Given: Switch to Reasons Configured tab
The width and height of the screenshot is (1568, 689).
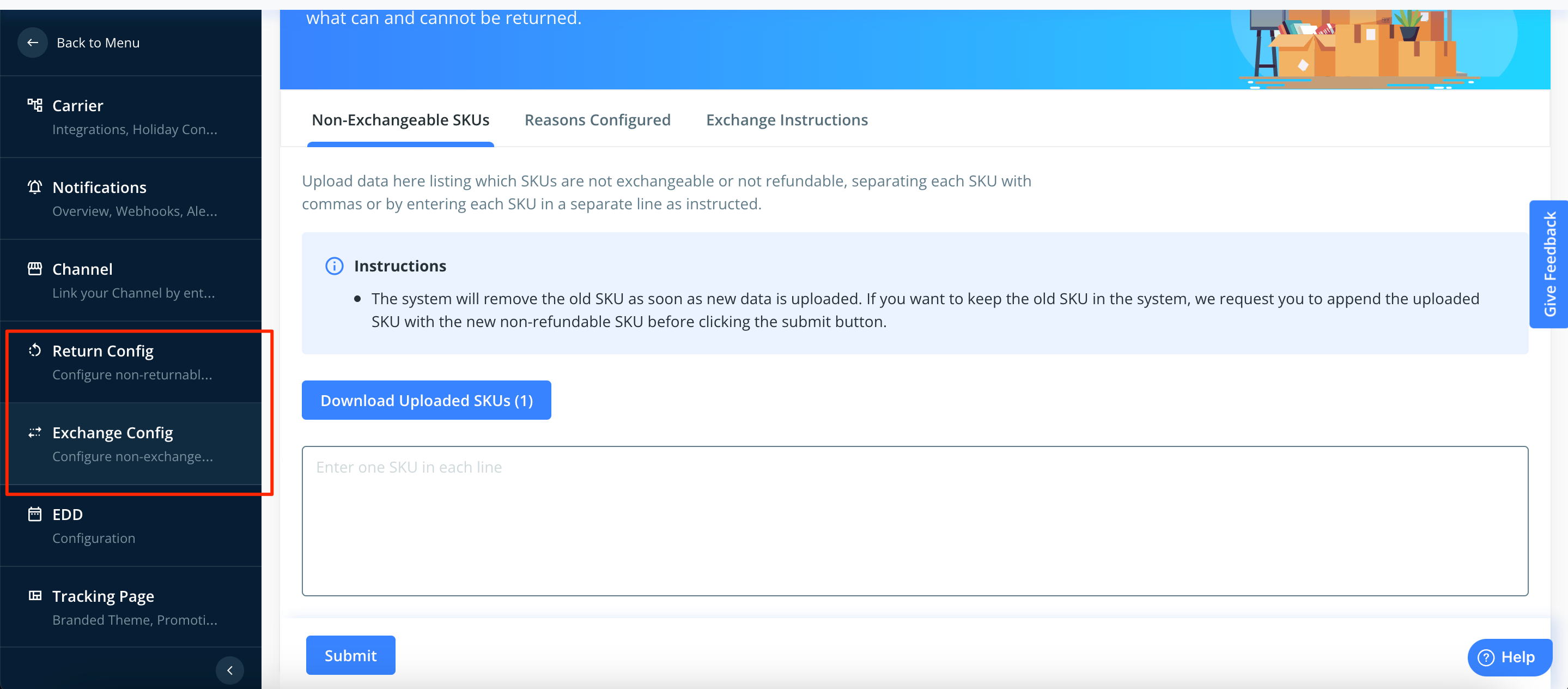Looking at the screenshot, I should click(x=597, y=120).
